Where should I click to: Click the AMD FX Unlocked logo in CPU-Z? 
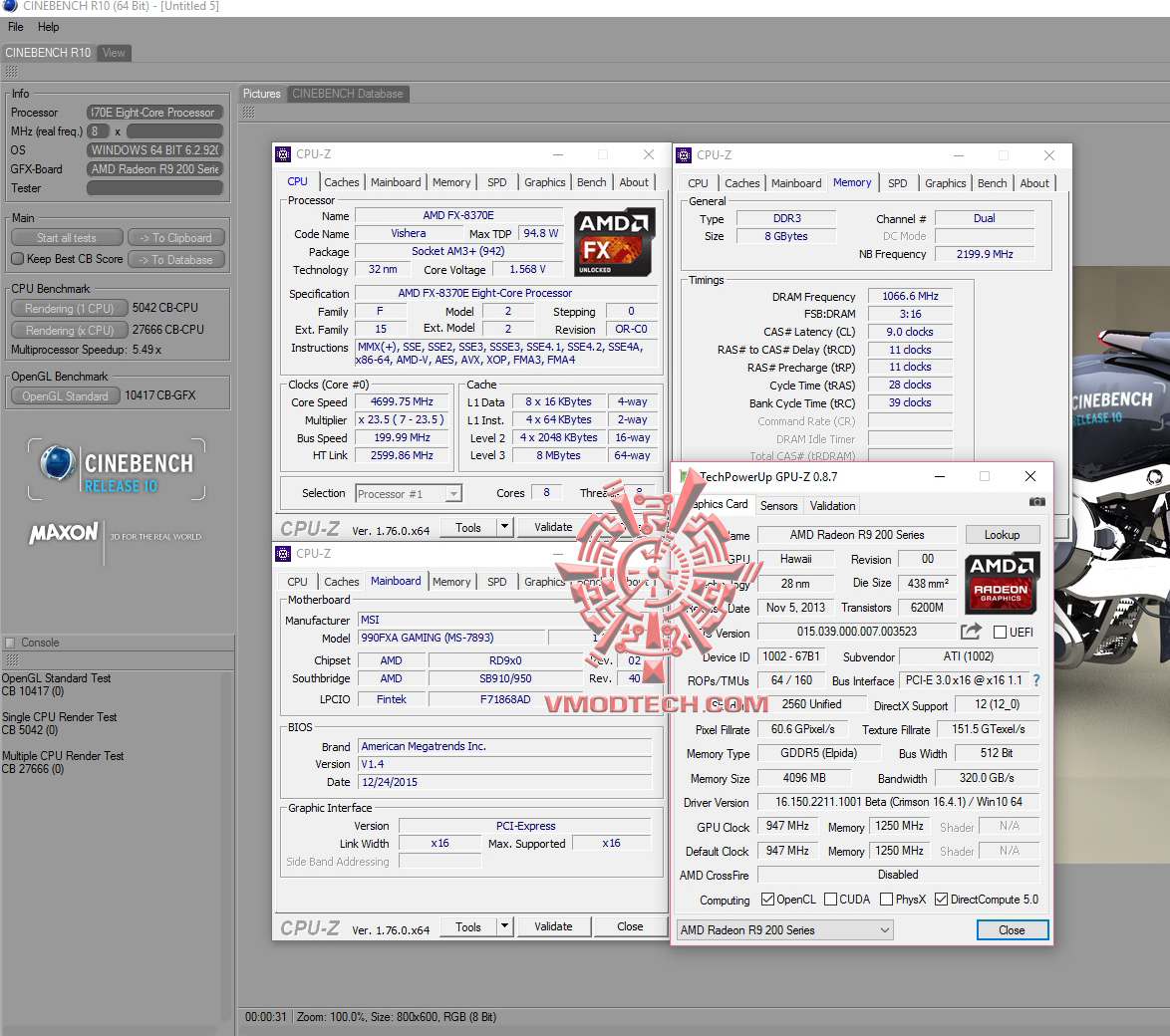[x=615, y=242]
